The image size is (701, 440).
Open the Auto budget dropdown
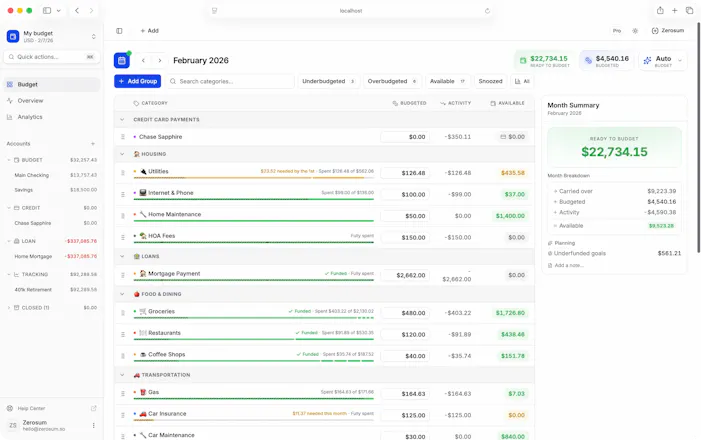click(663, 61)
